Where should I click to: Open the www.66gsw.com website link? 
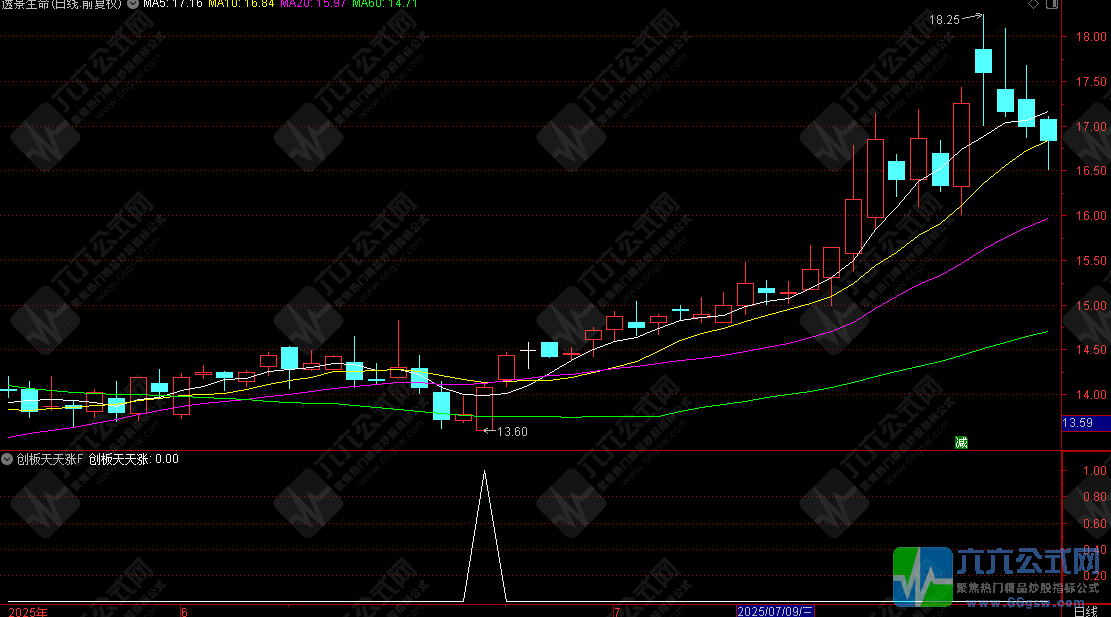pos(1029,603)
